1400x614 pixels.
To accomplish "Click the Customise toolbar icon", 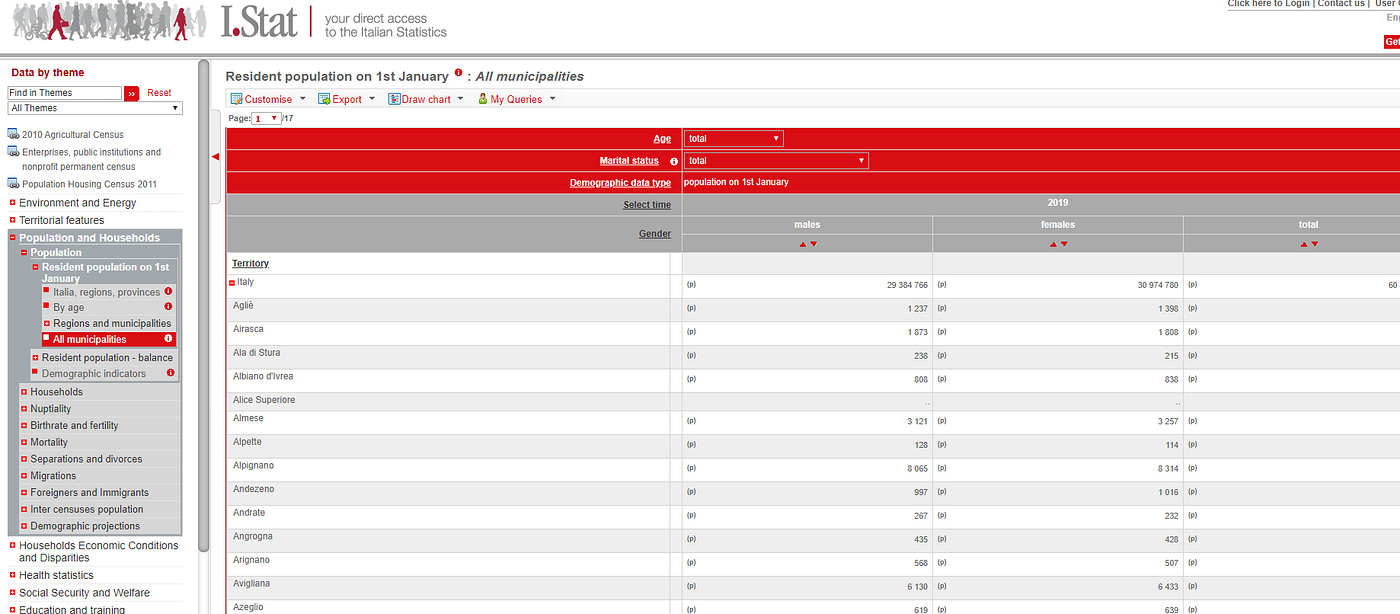I will click(236, 99).
